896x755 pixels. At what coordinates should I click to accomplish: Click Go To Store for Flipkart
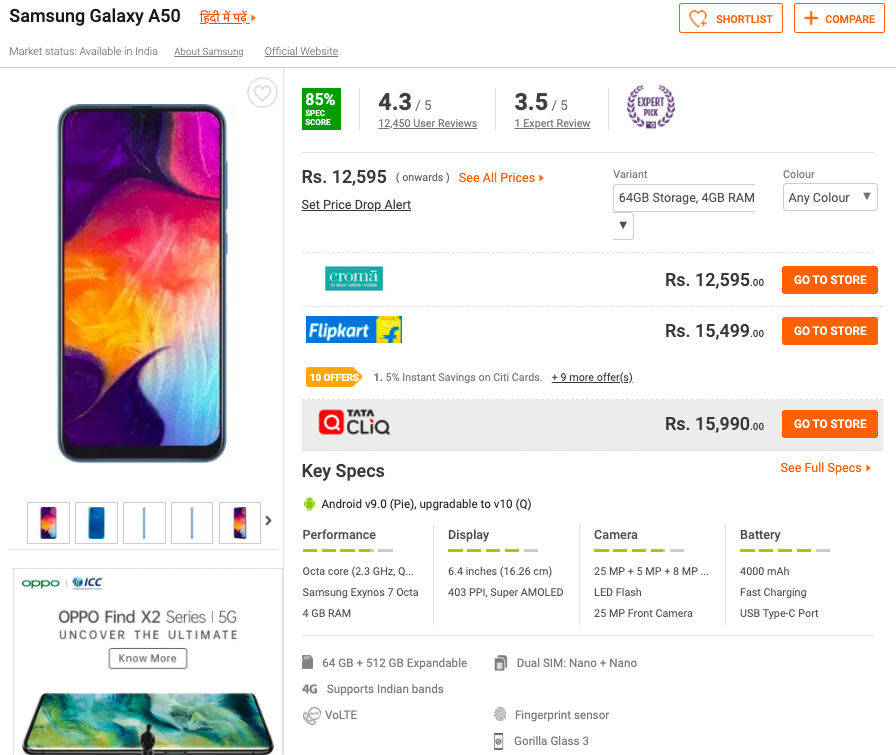point(830,331)
